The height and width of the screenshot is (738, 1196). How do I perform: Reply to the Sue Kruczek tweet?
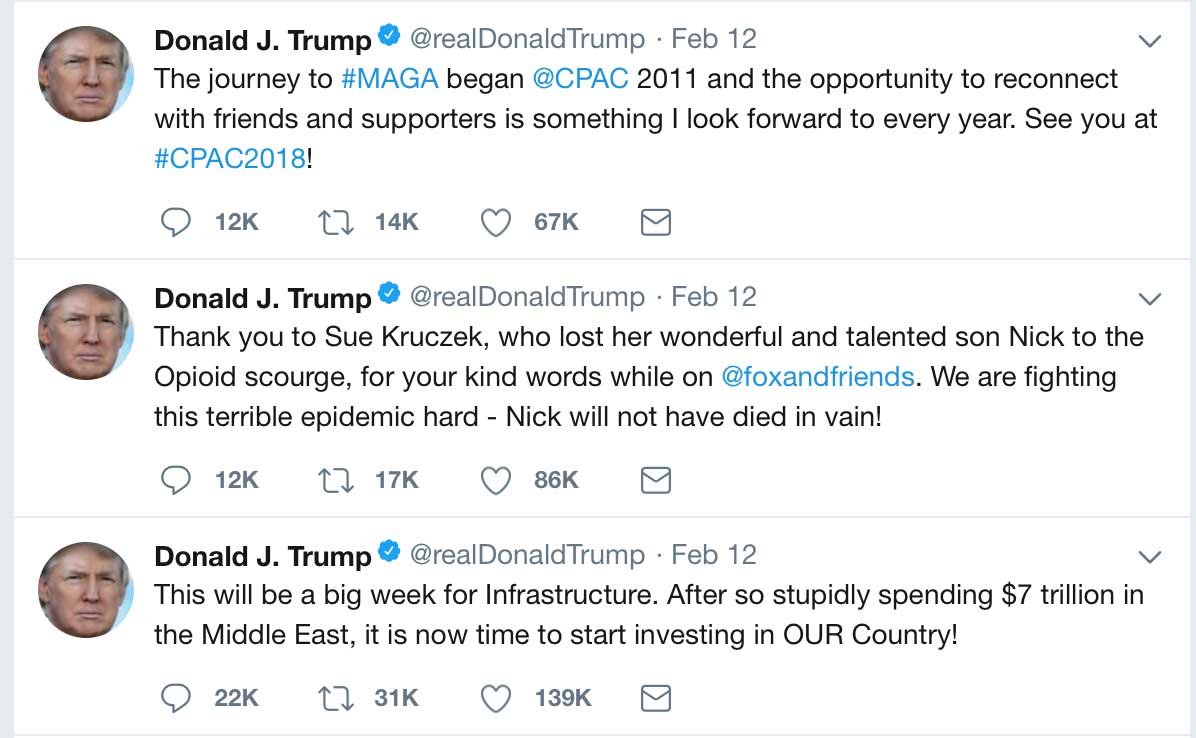pos(175,480)
